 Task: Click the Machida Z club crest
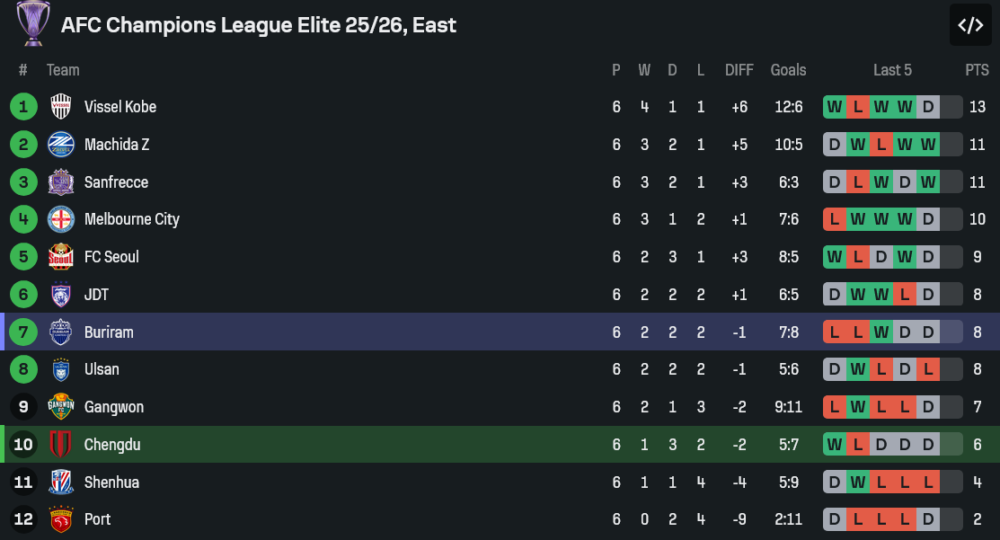tap(61, 144)
